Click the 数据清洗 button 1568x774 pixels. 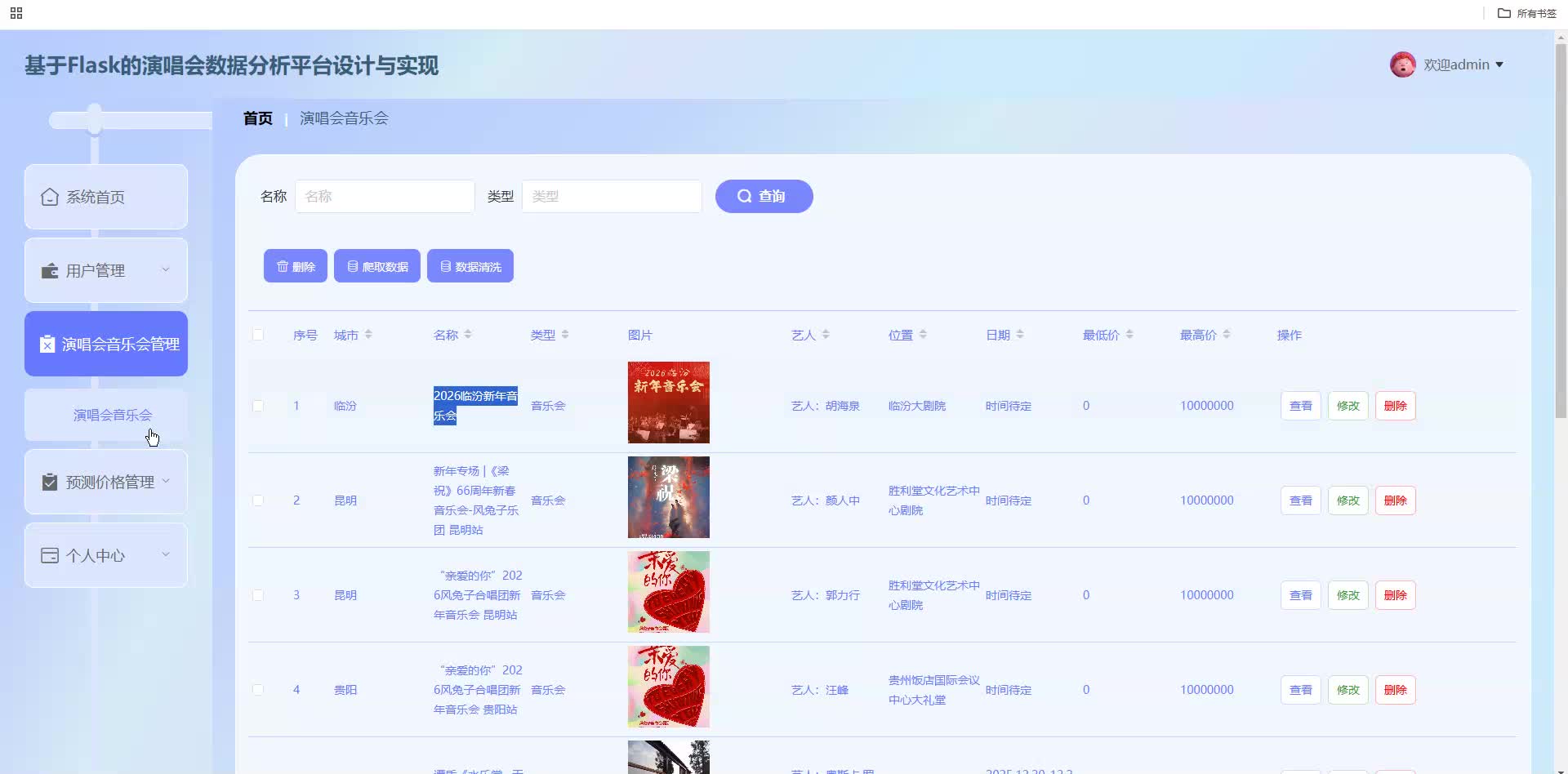pyautogui.click(x=470, y=266)
